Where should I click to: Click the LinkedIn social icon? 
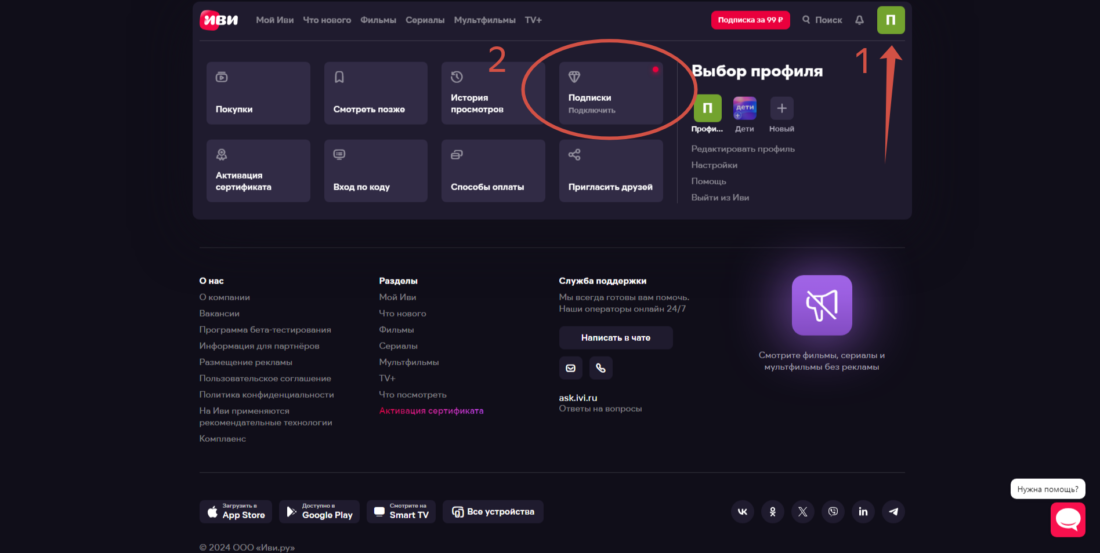coord(863,512)
